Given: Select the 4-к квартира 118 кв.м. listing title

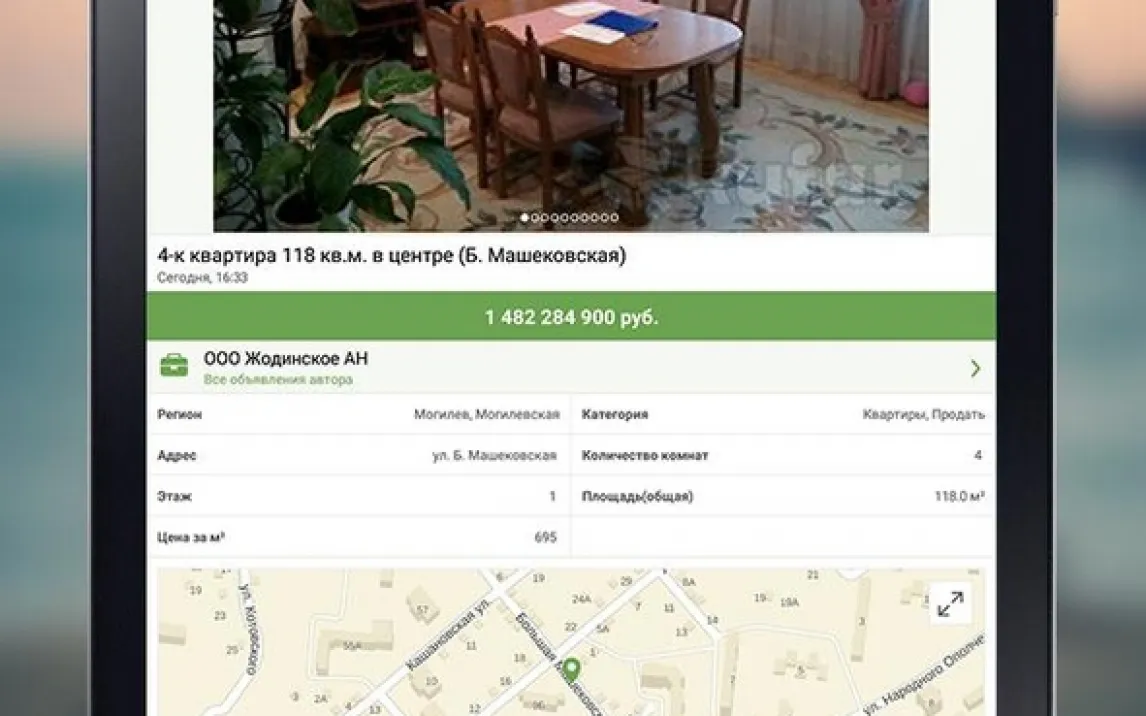Looking at the screenshot, I should click(392, 256).
